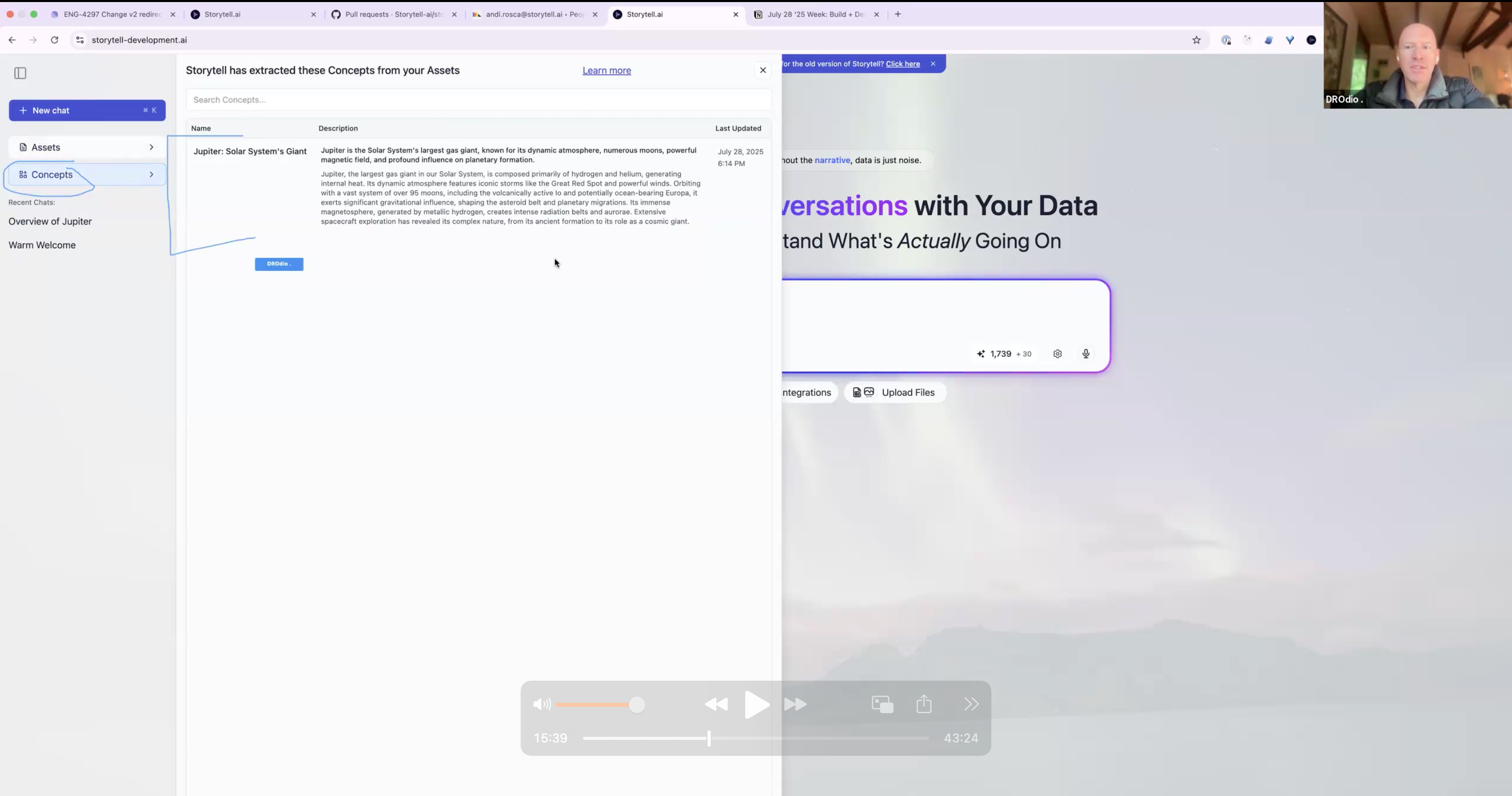Activate the microphone voice input icon

point(1086,354)
